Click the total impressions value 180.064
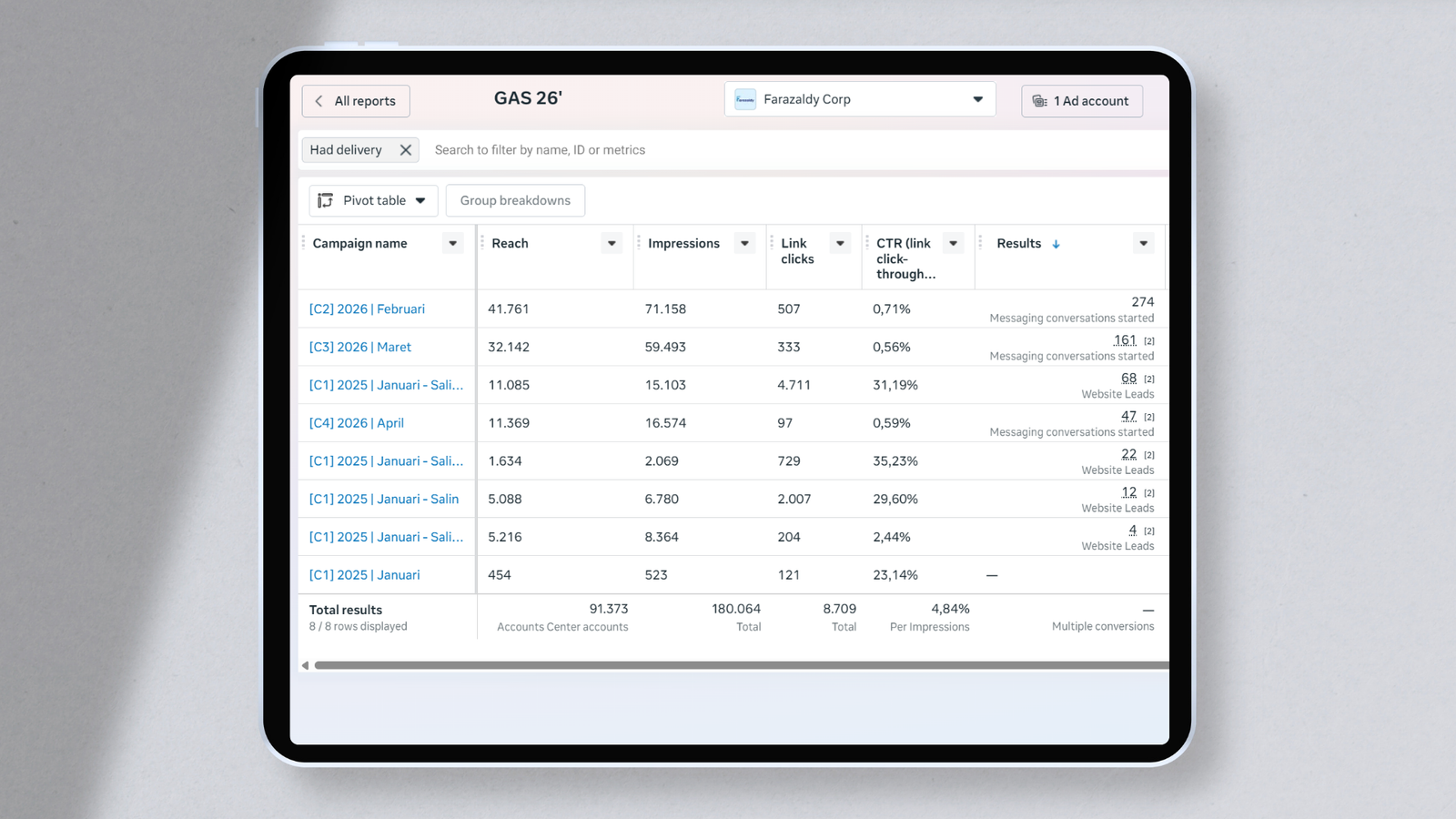1456x819 pixels. click(x=736, y=609)
